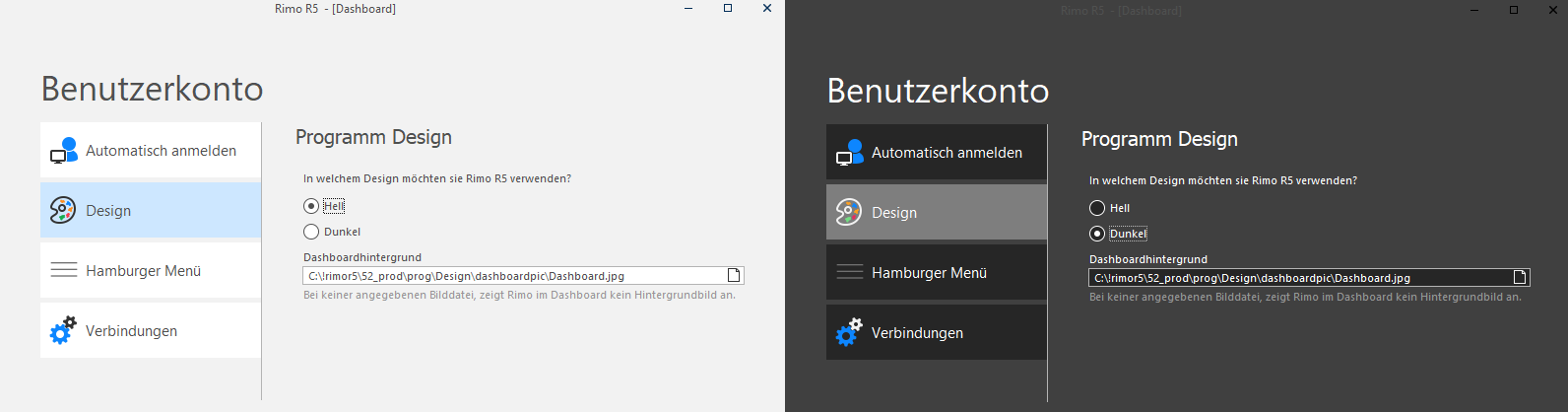Click the palette icon beside Design in dark window
The height and width of the screenshot is (412, 1568).
849,212
